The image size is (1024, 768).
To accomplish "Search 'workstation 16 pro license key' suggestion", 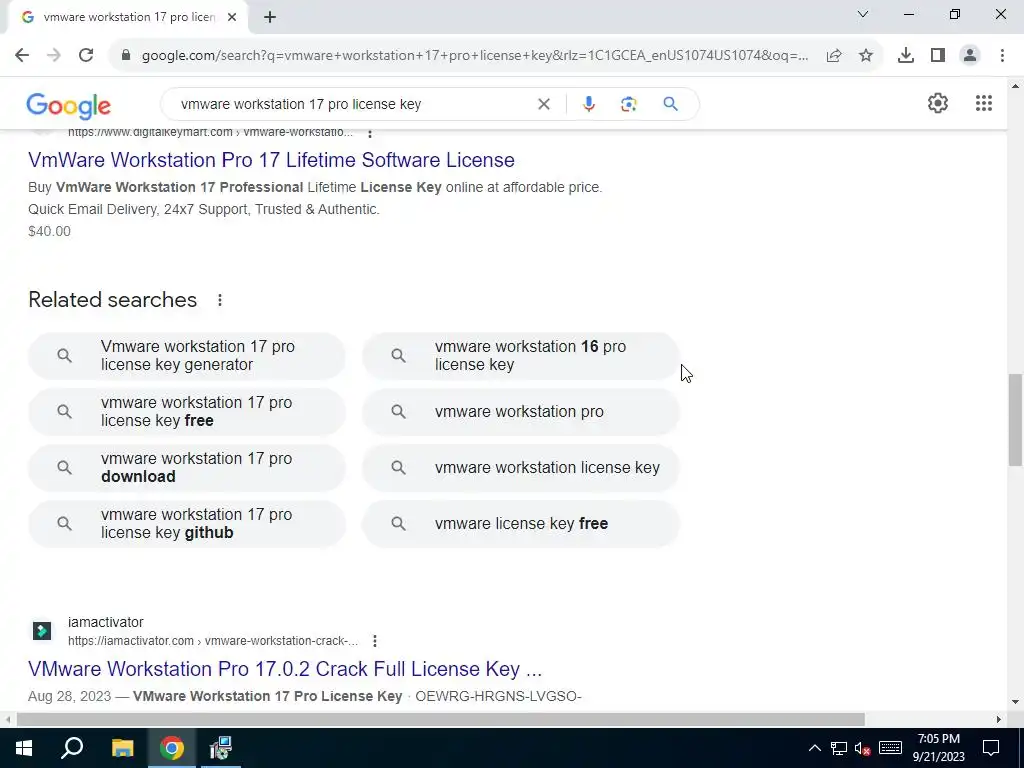I will (x=521, y=356).
